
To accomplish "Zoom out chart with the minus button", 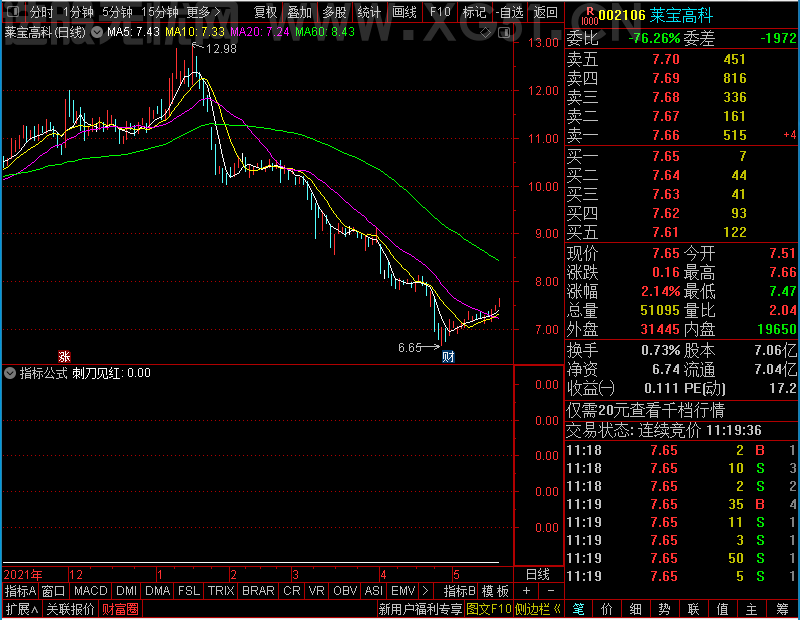I will click(551, 591).
